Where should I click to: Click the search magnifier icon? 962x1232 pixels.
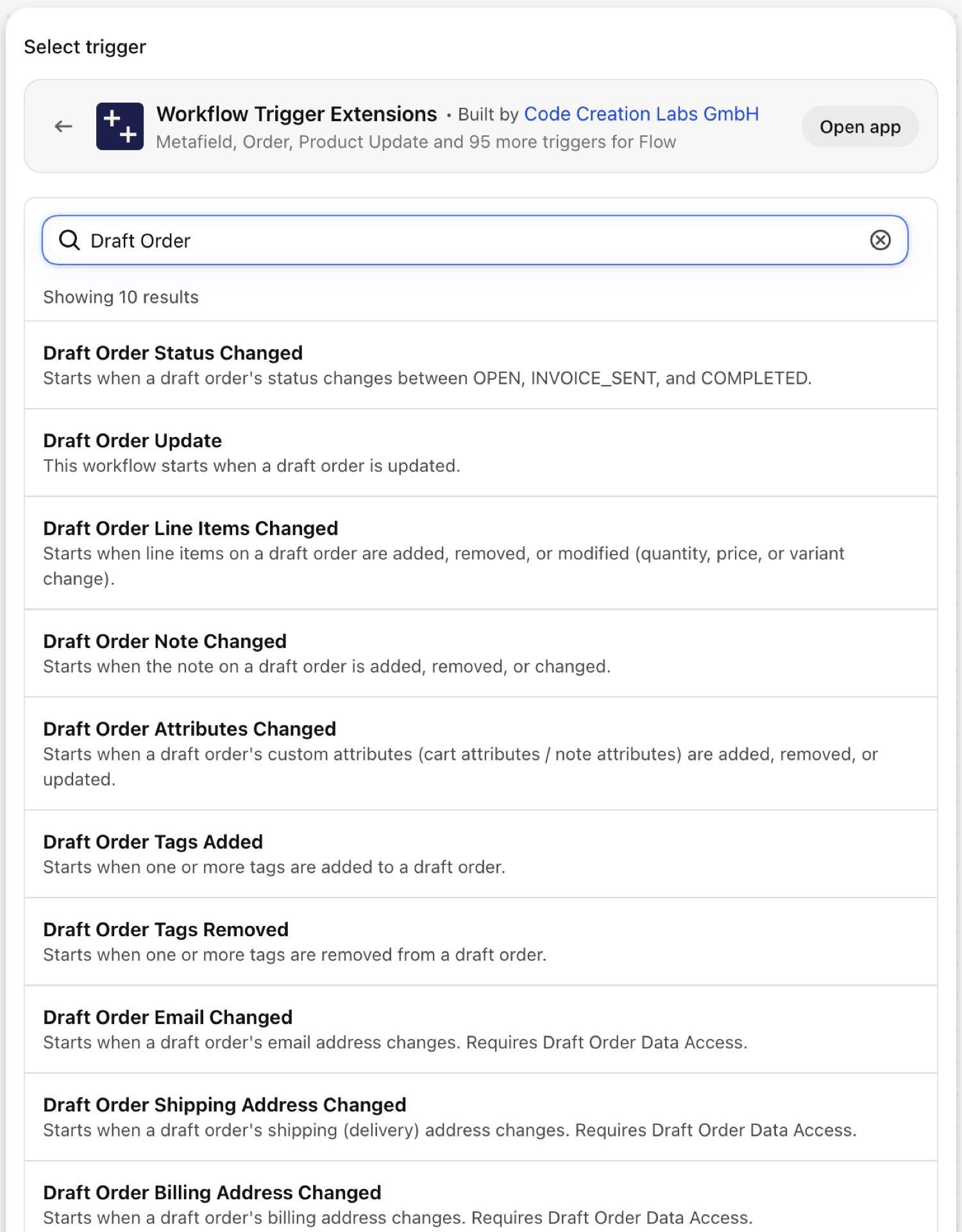(69, 240)
